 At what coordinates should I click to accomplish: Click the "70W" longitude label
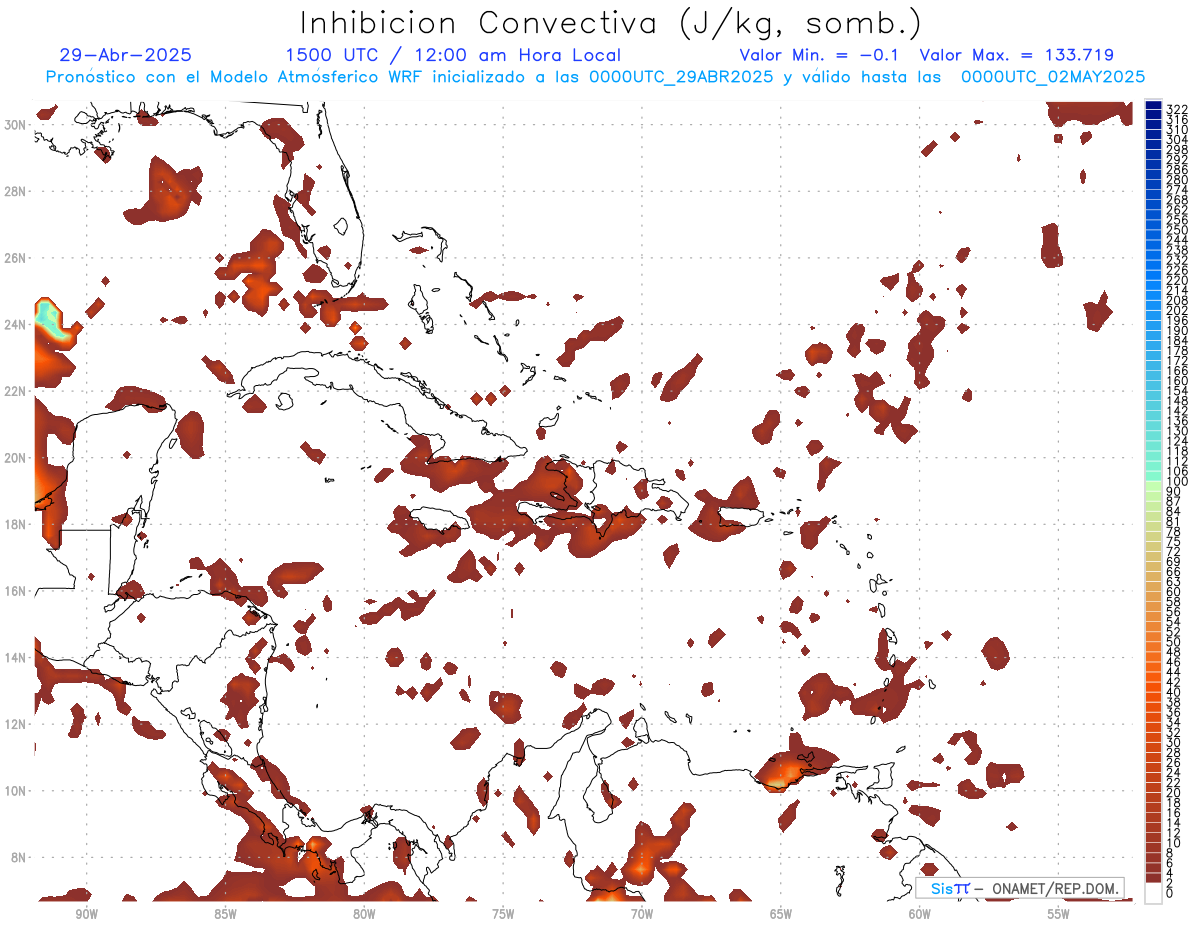(642, 915)
